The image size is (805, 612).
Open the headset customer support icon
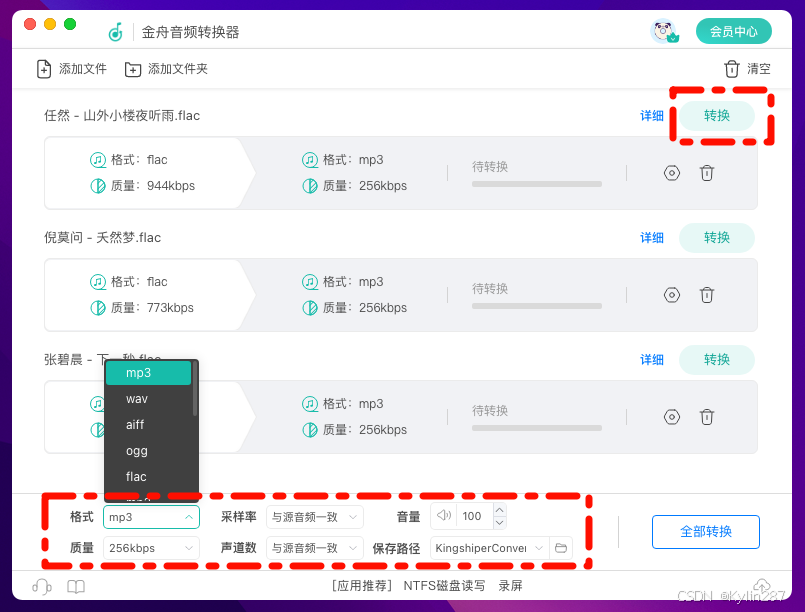(42, 587)
